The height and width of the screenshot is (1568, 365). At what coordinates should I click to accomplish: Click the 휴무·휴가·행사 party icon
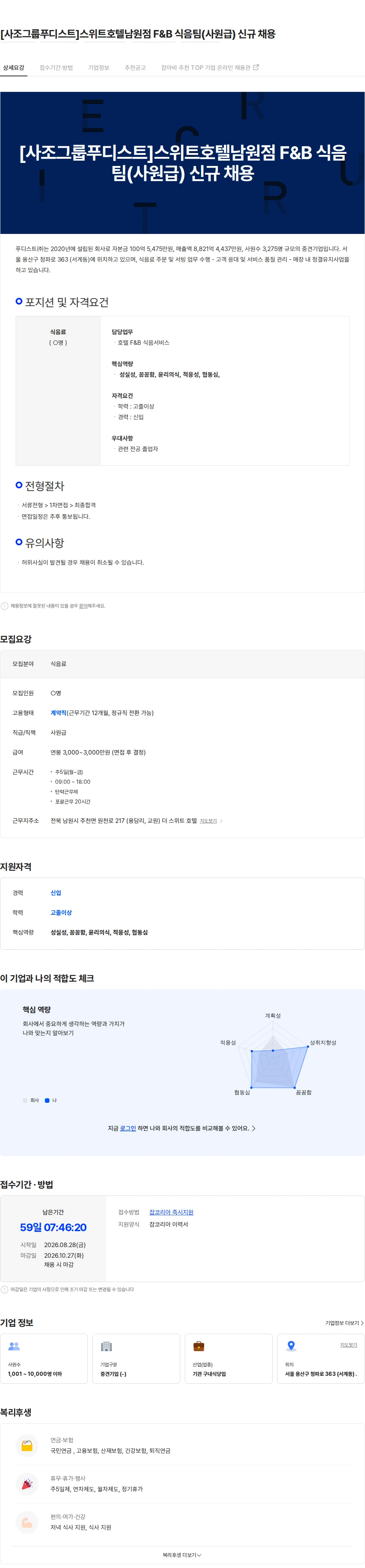point(27,1483)
